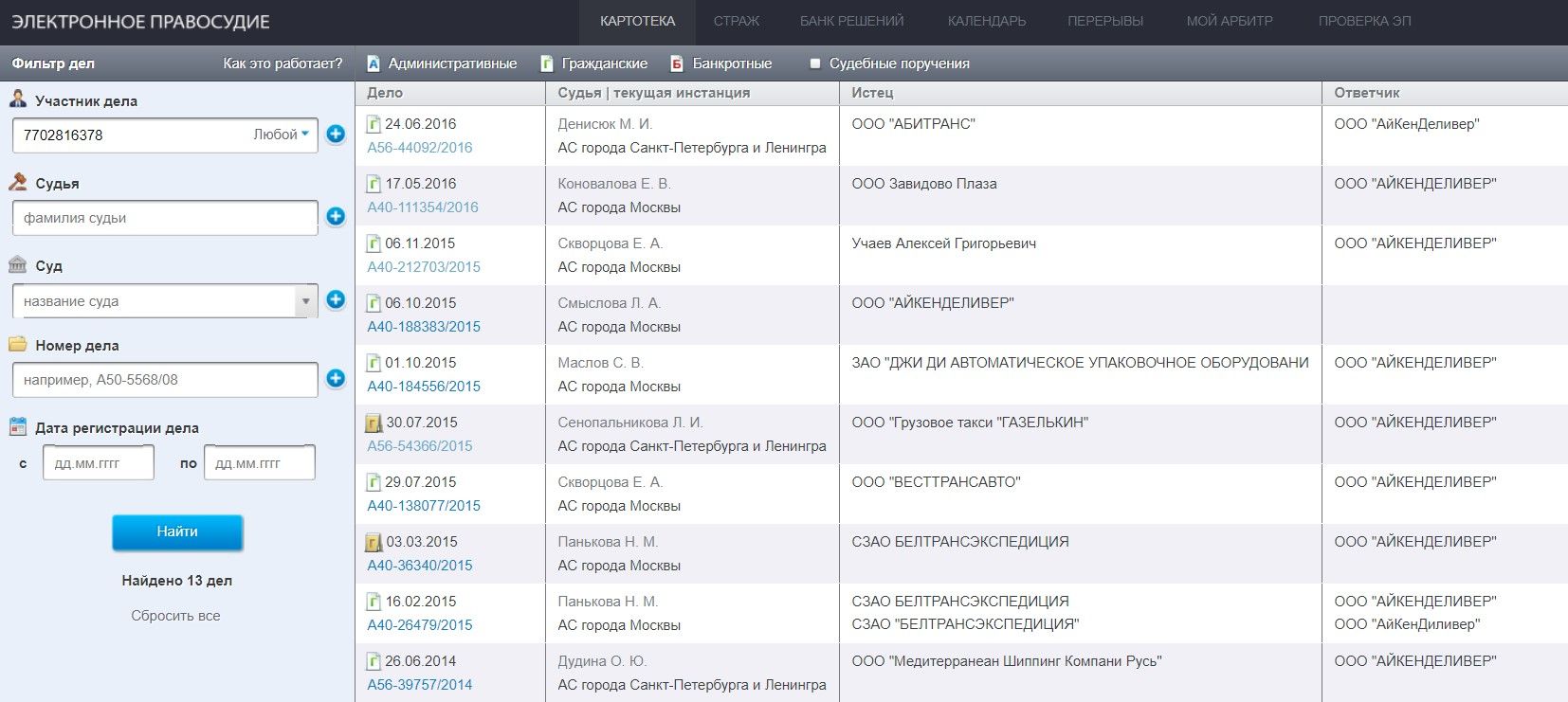1568x702 pixels.
Task: Open case А40-184556/2015
Action: [424, 387]
